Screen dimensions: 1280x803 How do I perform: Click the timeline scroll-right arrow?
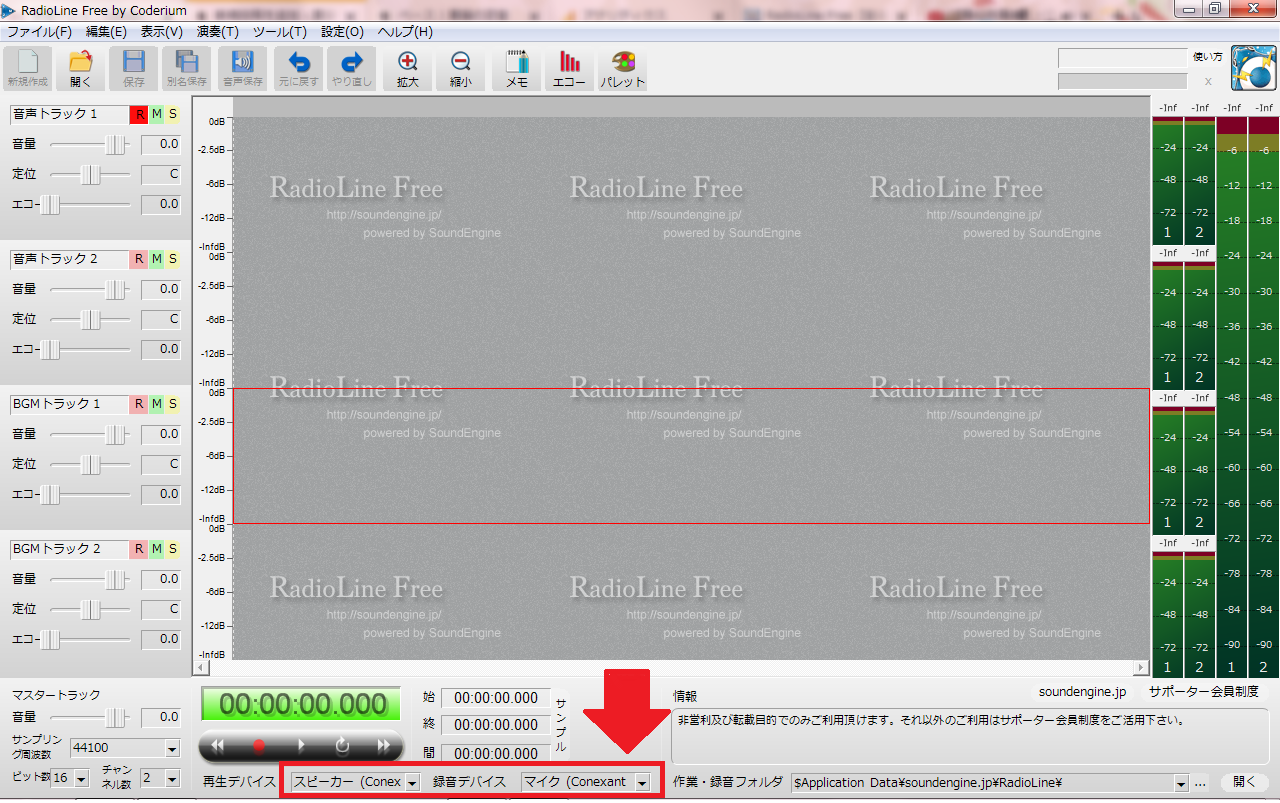click(x=1141, y=667)
